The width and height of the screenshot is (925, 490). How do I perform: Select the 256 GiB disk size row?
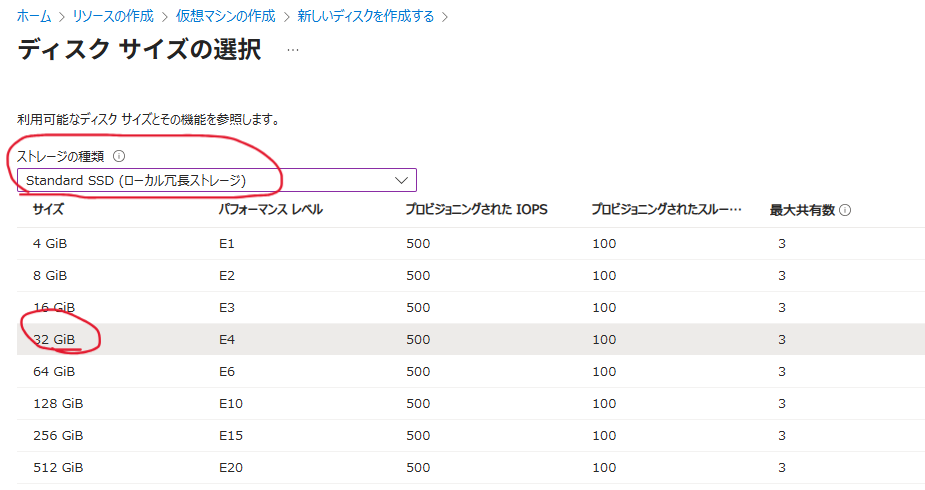(471, 435)
